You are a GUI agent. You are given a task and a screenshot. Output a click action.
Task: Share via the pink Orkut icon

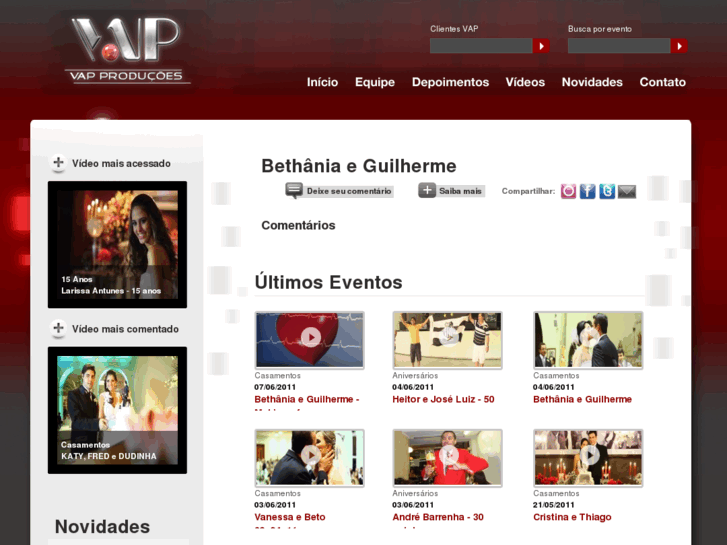pyautogui.click(x=568, y=191)
